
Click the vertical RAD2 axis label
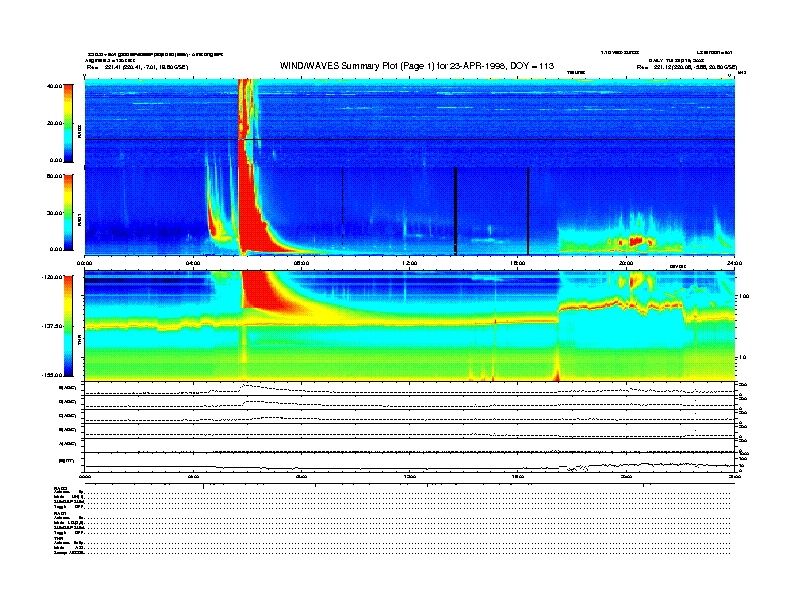click(79, 131)
